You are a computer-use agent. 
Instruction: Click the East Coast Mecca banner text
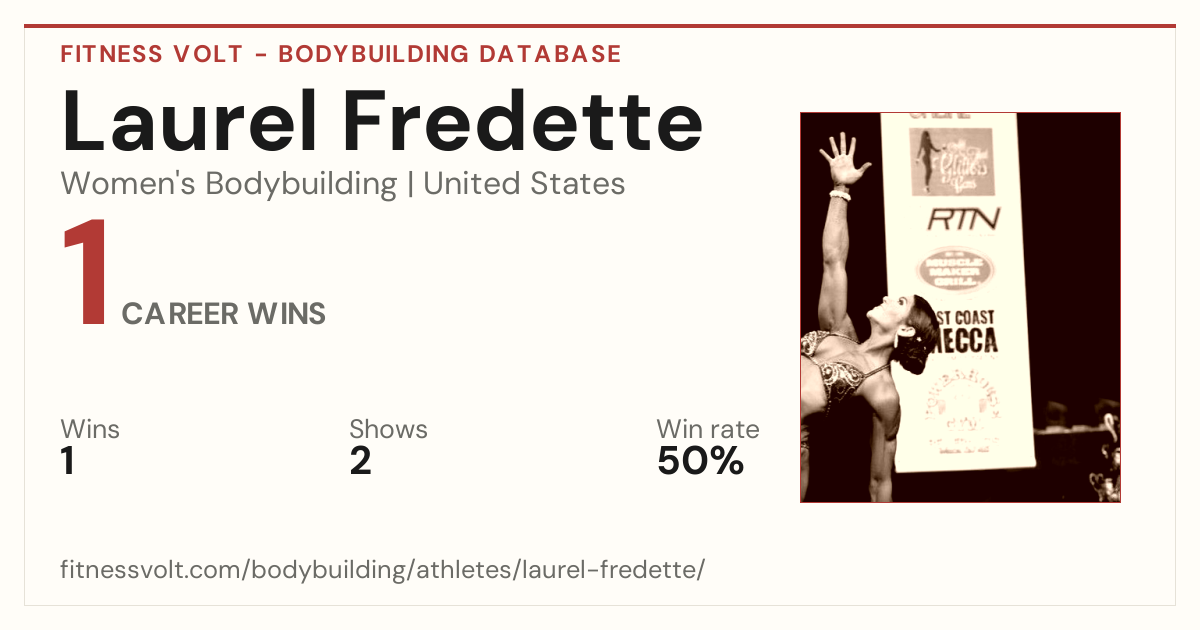(965, 332)
